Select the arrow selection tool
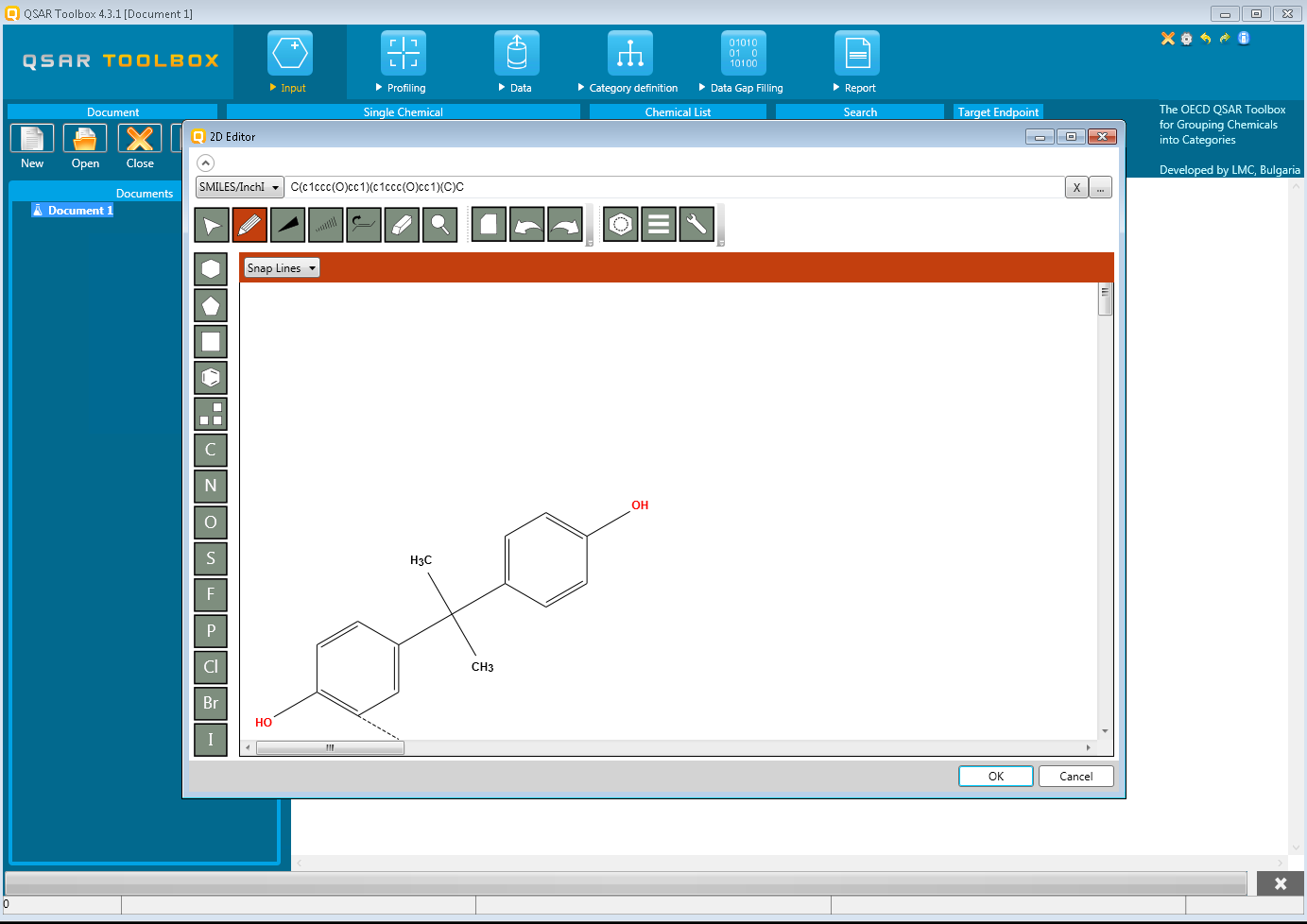Viewport: 1307px width, 924px height. [212, 225]
